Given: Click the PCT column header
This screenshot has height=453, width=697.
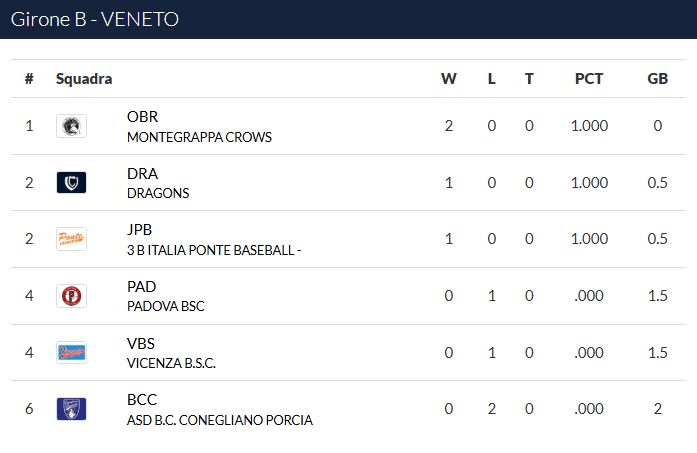Looking at the screenshot, I should 589,79.
